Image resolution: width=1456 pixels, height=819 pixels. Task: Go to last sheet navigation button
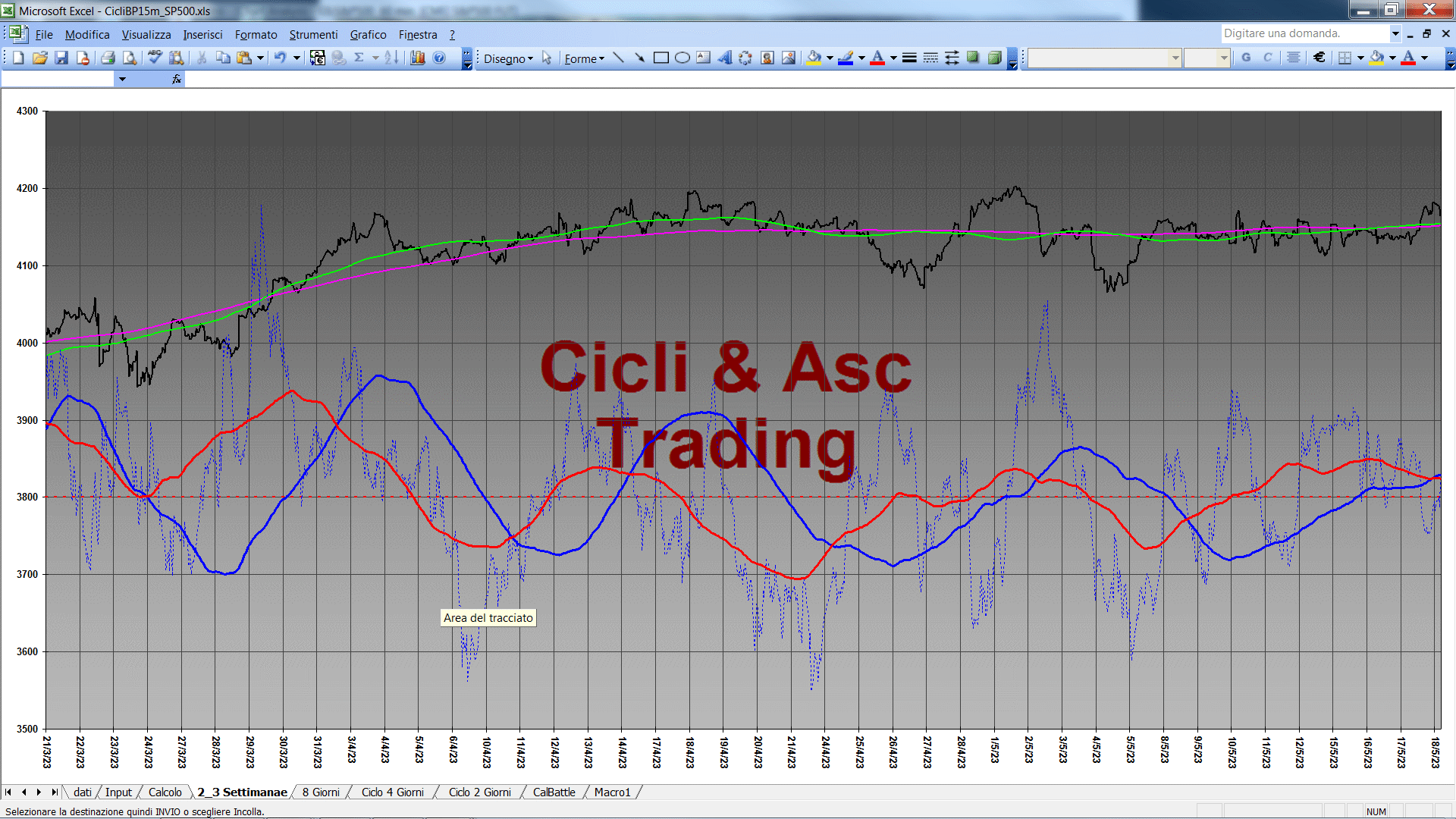[x=54, y=792]
